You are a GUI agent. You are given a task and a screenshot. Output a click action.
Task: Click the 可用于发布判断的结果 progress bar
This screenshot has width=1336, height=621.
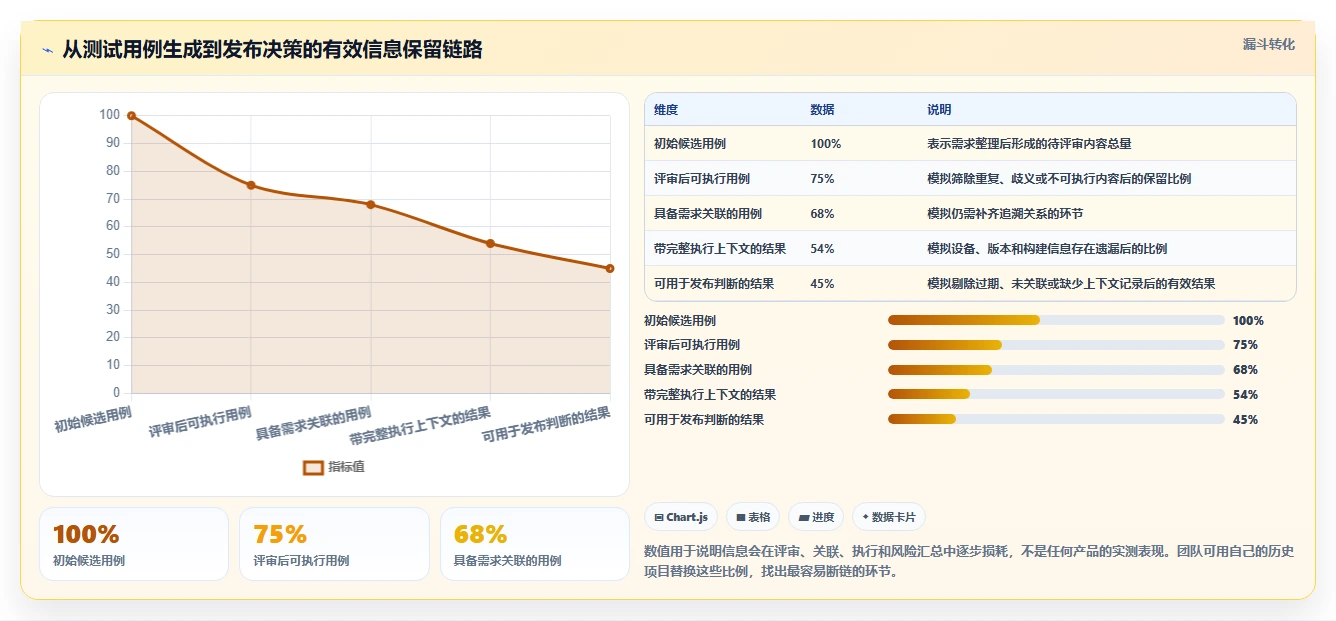pyautogui.click(x=1056, y=420)
